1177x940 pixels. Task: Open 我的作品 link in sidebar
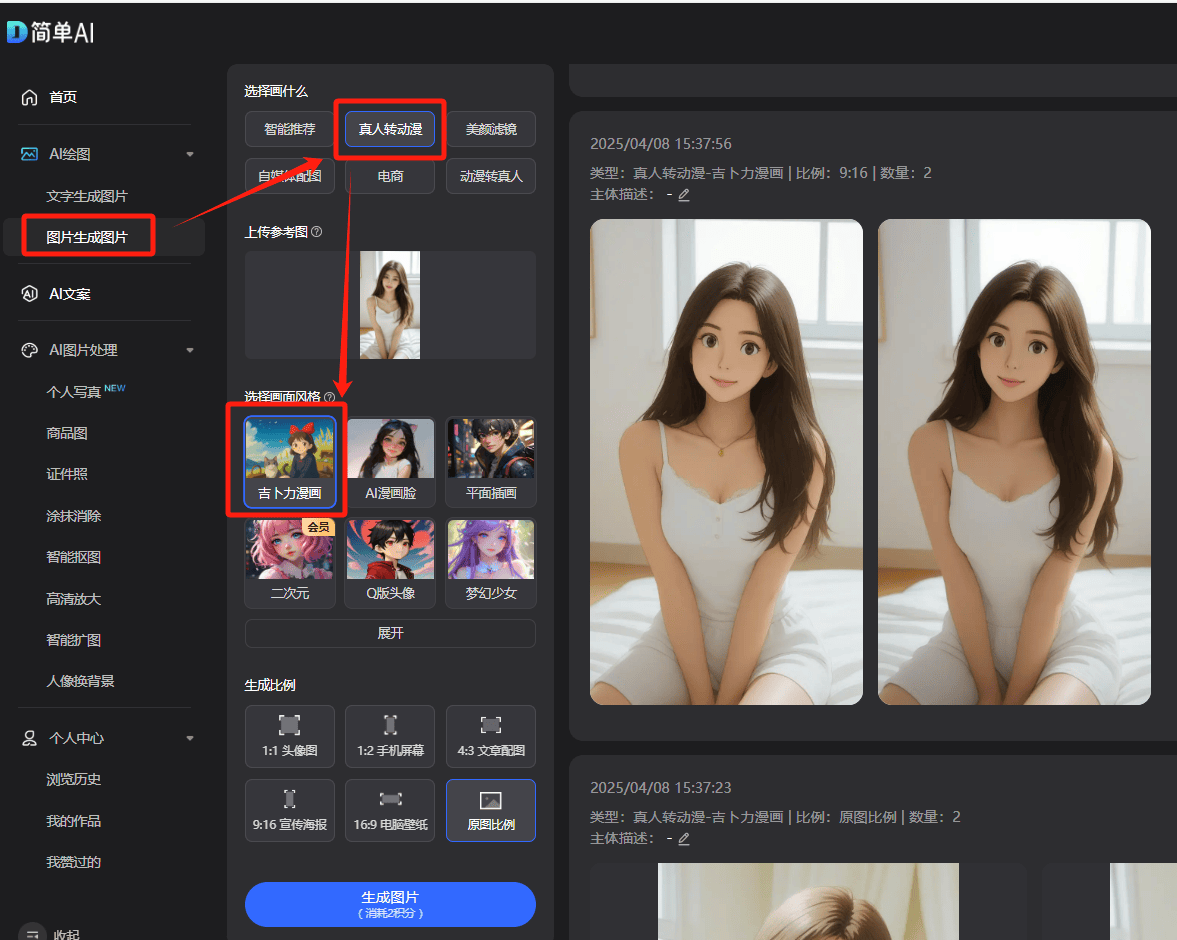(73, 821)
